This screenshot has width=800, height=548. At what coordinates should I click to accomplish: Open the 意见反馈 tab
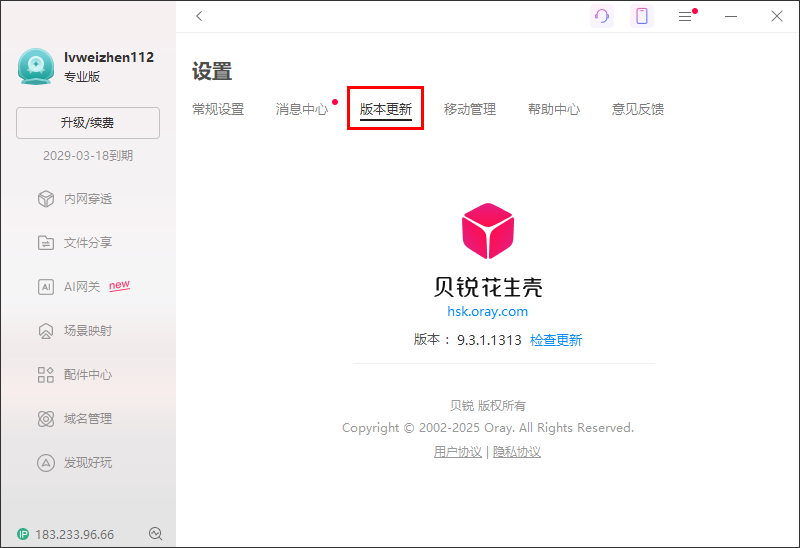coord(637,109)
